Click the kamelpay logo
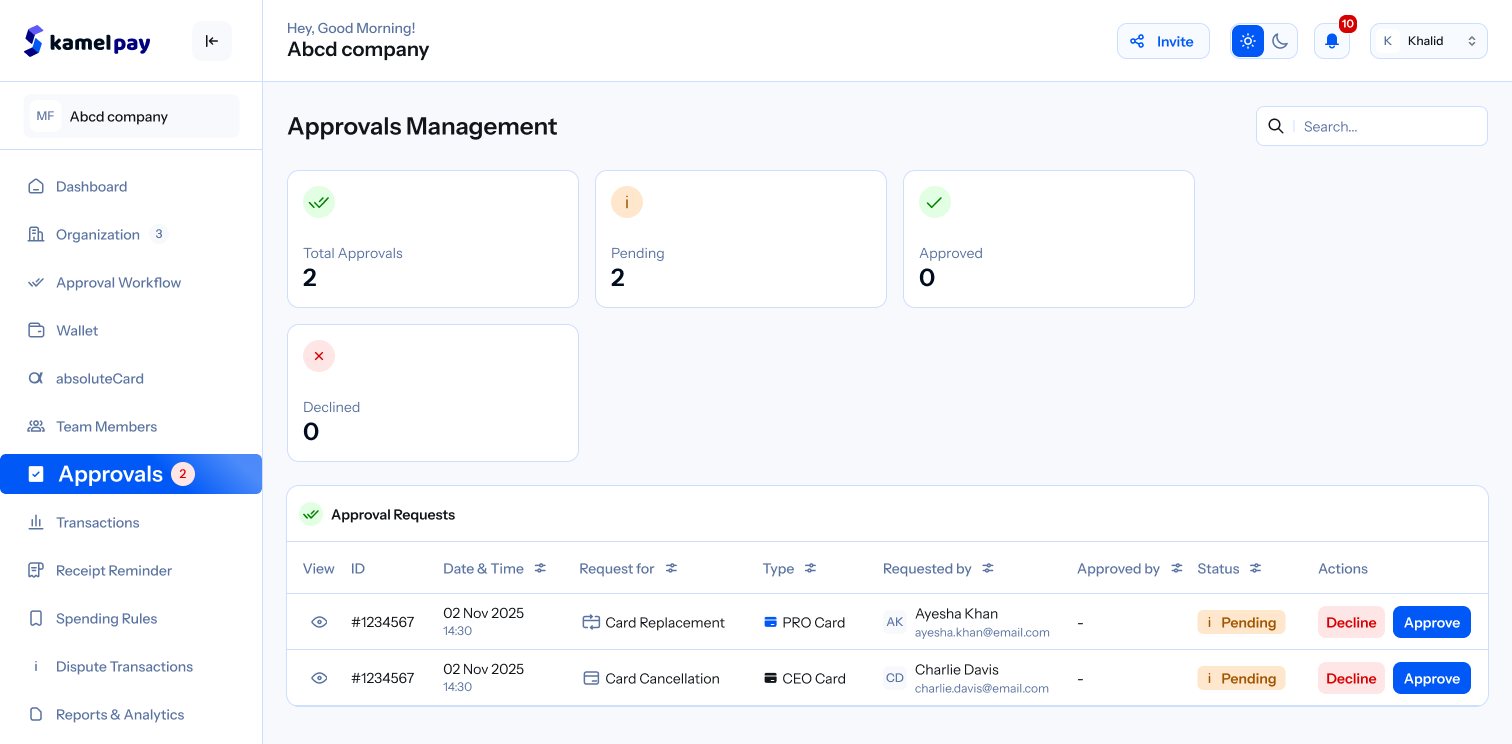This screenshot has height=744, width=1512. tap(88, 41)
